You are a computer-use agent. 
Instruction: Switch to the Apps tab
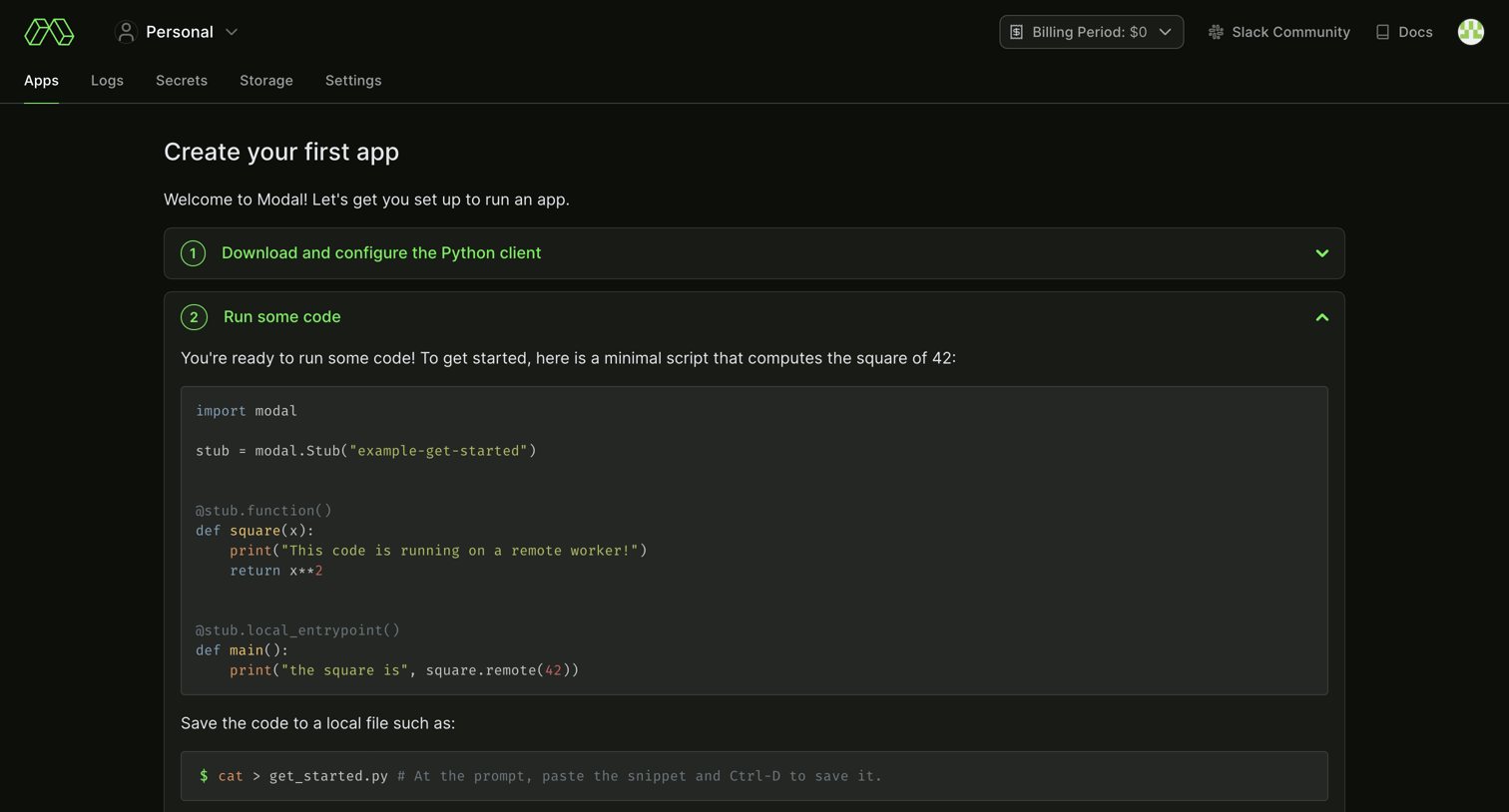point(41,81)
